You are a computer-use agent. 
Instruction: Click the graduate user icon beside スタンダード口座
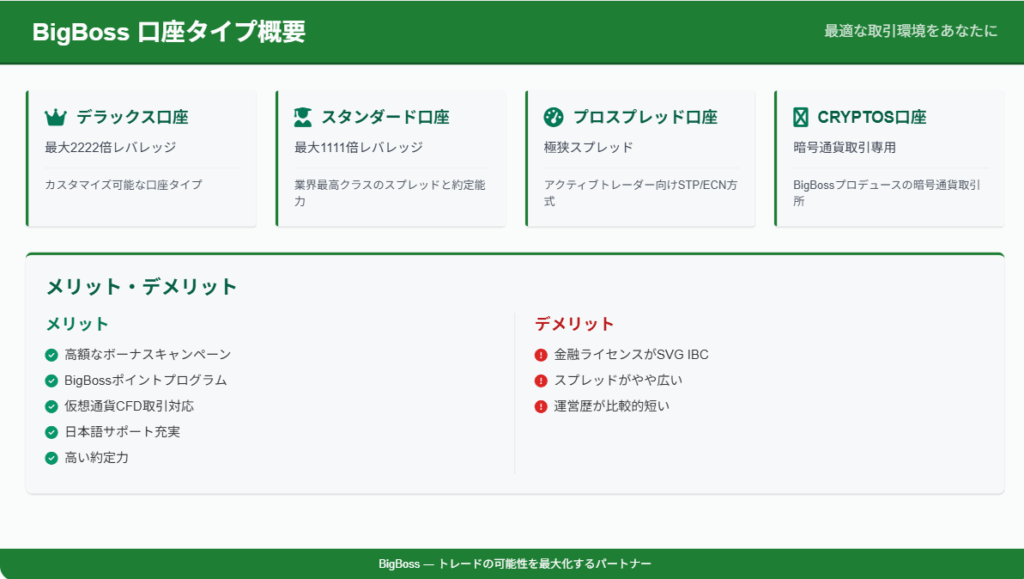point(303,118)
